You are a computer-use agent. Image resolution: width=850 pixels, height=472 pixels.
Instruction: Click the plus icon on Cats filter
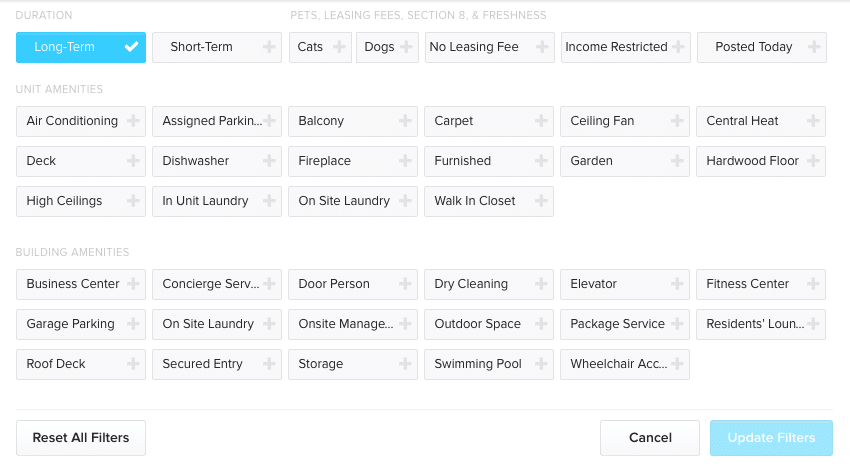pos(339,47)
